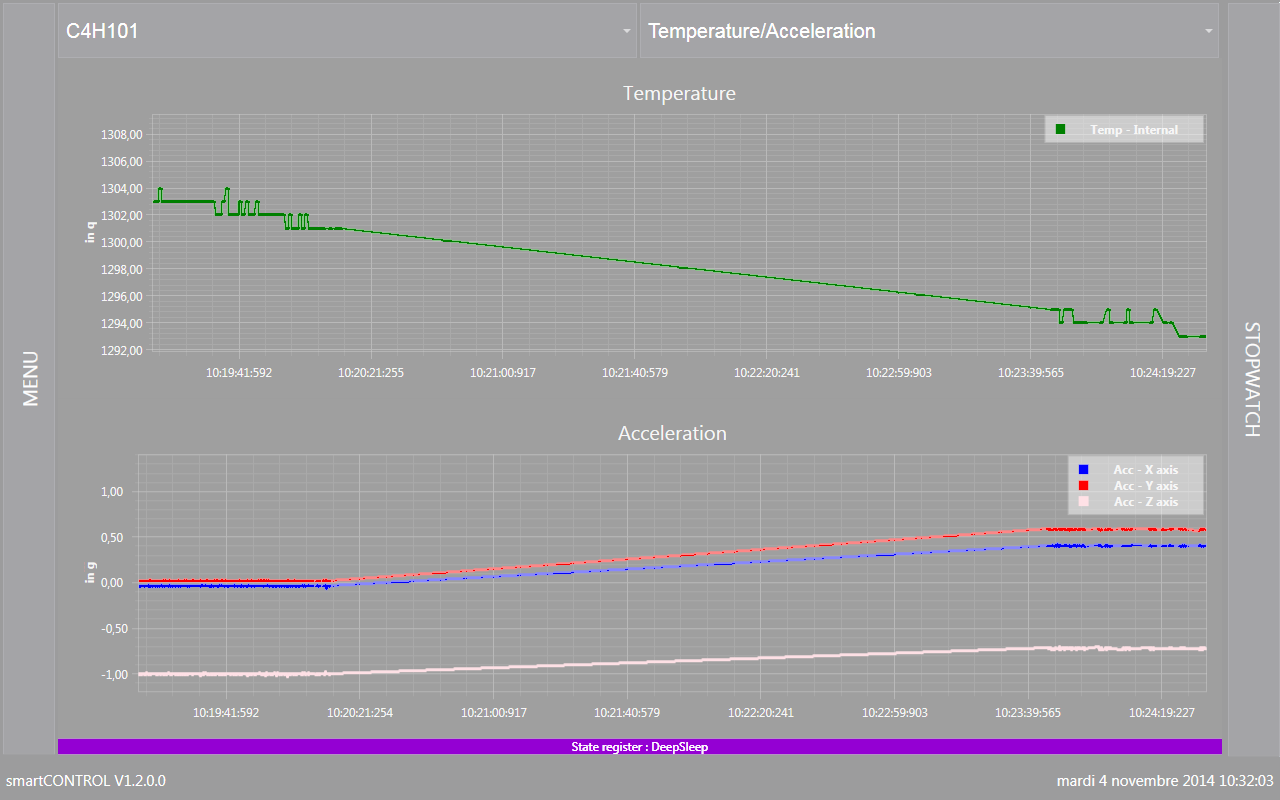Viewport: 1280px width, 800px height.
Task: Click the 'smartCONTROL V1.2.0.0' version text
Action: (86, 780)
